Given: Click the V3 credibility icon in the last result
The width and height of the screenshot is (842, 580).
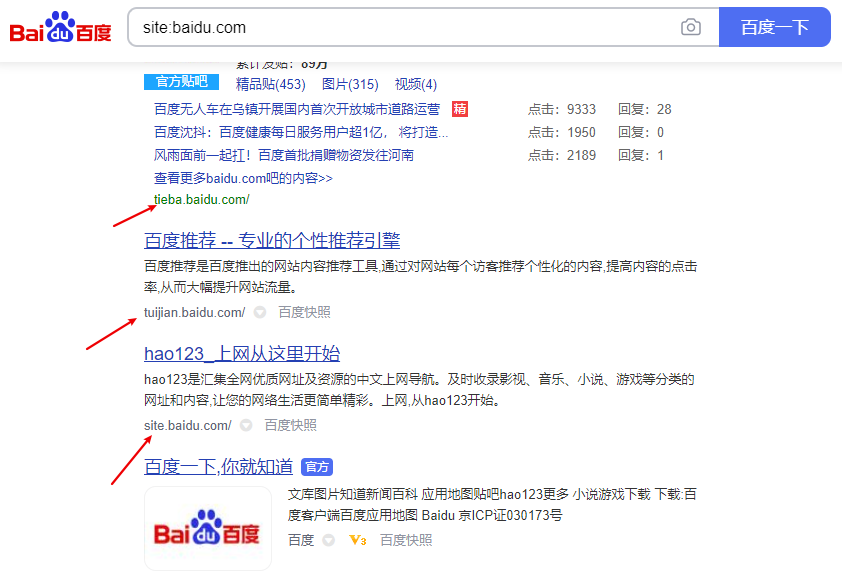Looking at the screenshot, I should click(x=357, y=540).
